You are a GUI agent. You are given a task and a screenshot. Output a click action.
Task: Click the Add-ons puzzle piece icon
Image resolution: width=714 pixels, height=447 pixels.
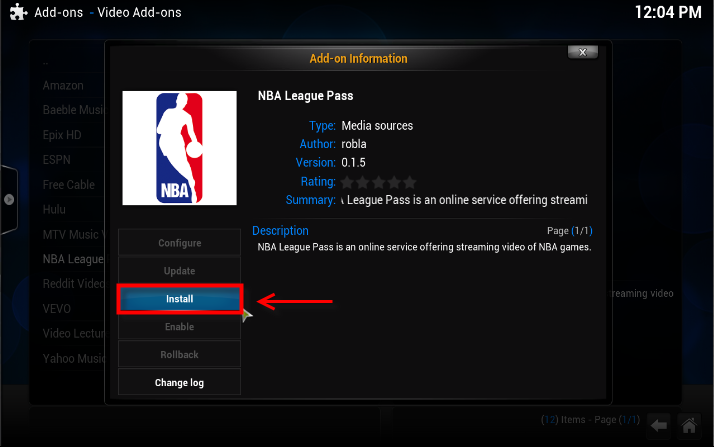click(19, 12)
